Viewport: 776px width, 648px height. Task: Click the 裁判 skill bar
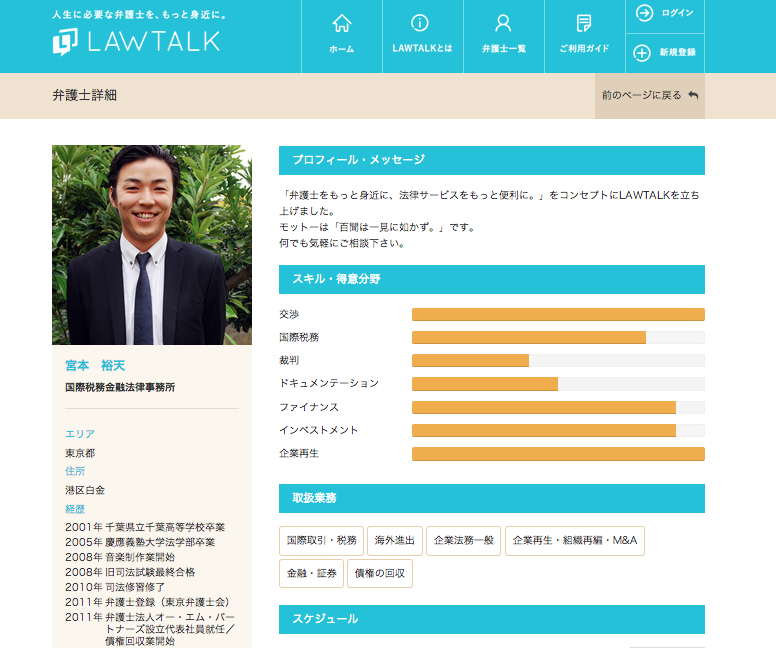(x=558, y=360)
